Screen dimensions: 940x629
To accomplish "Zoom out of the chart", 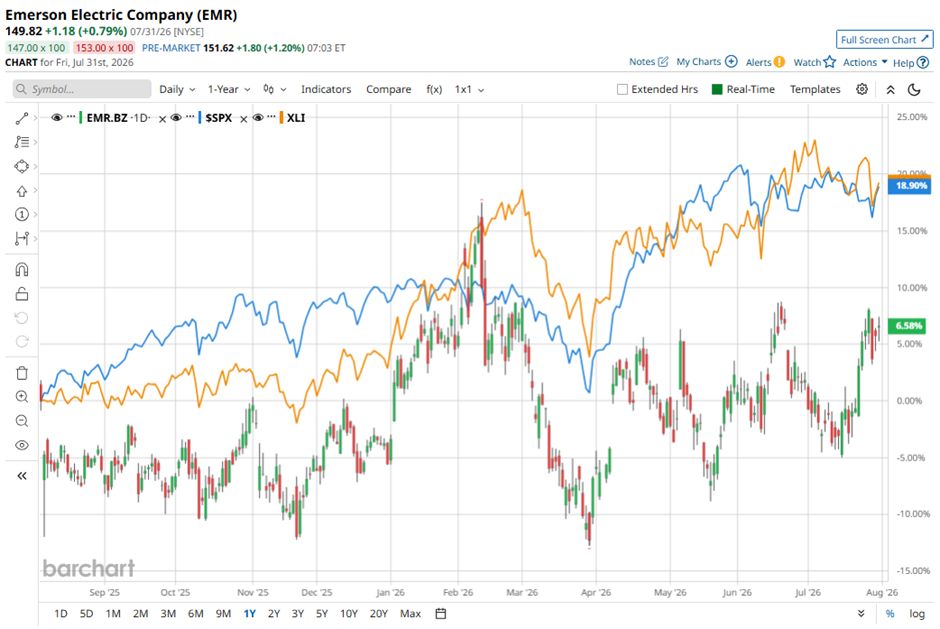I will tap(22, 421).
